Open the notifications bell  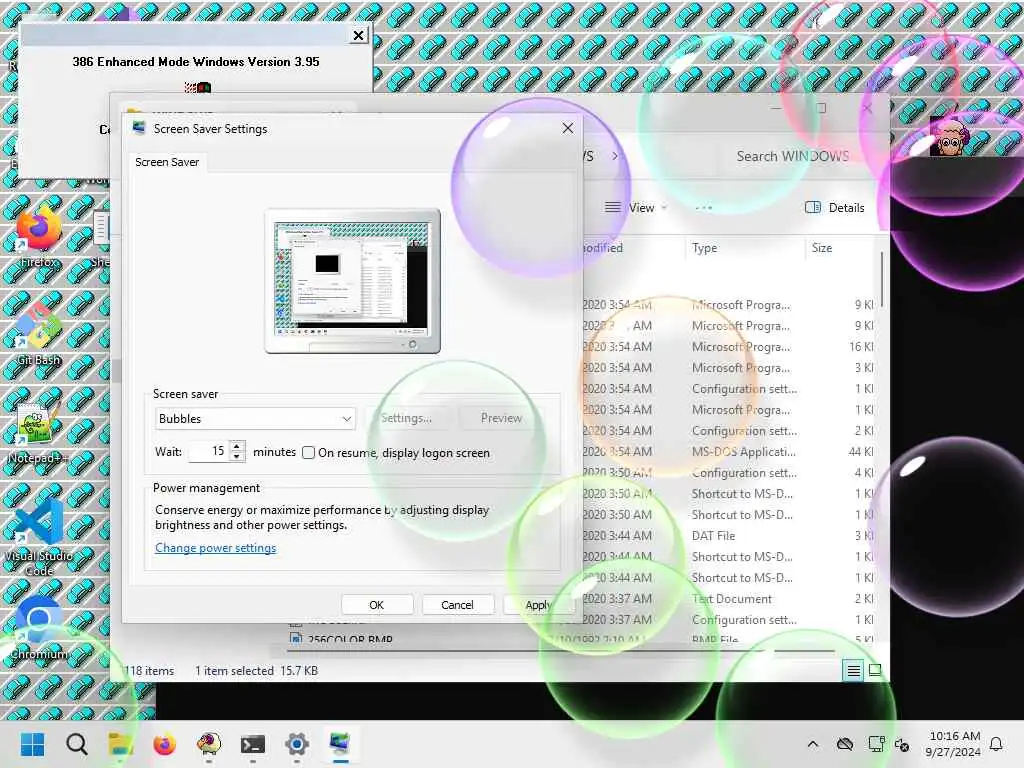click(x=996, y=744)
